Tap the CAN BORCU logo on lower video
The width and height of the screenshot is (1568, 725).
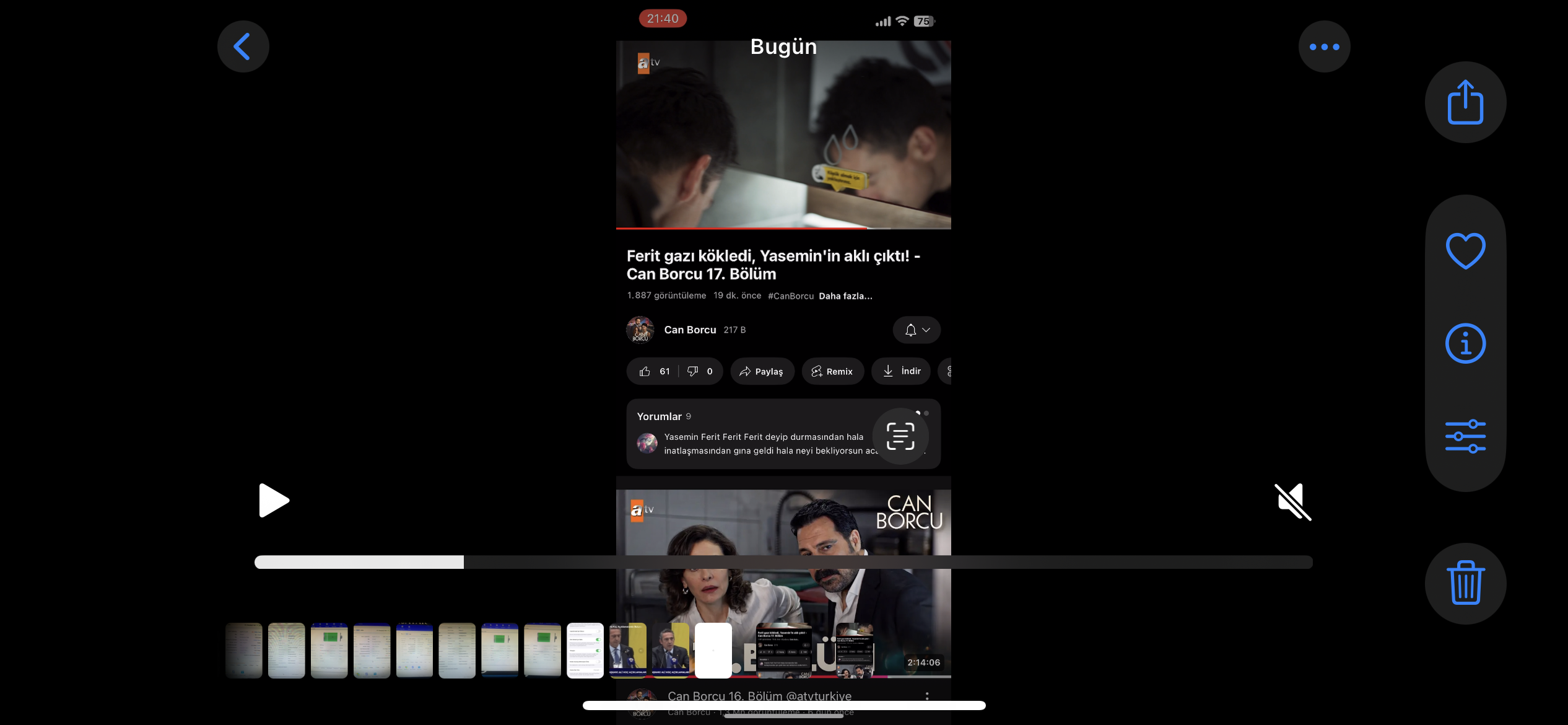[909, 512]
